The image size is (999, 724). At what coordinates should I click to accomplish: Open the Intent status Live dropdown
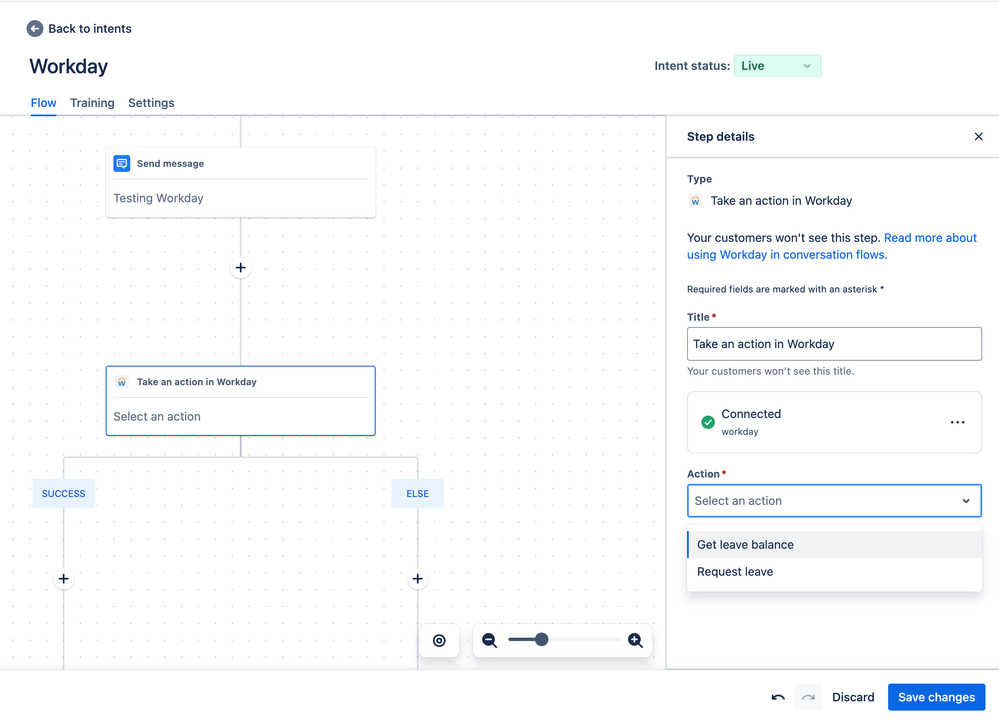777,66
